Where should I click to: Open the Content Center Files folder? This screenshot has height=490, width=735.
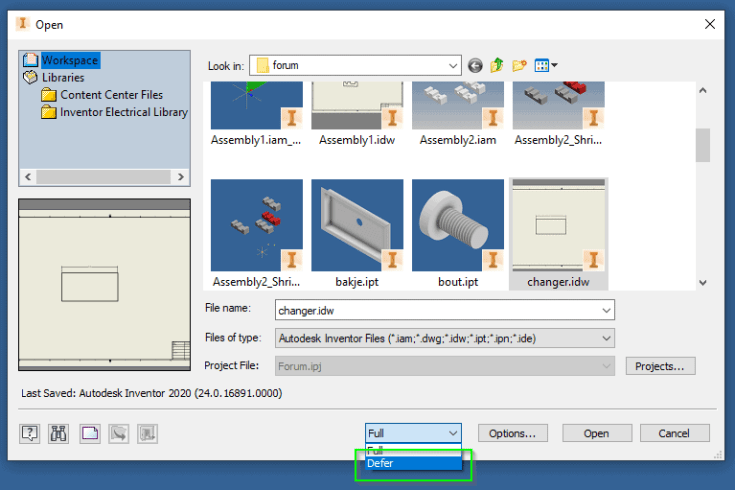(110, 95)
